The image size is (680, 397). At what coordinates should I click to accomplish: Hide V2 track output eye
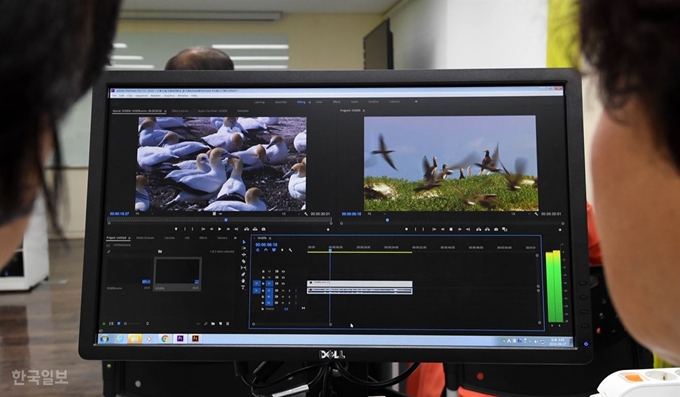[283, 277]
